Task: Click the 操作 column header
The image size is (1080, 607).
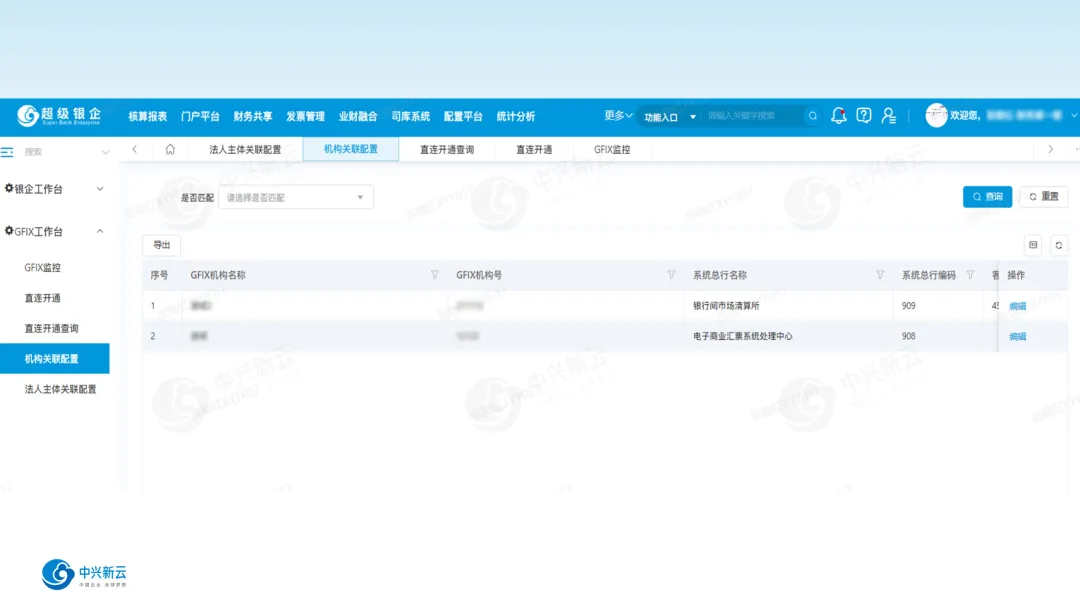Action: click(x=1016, y=275)
